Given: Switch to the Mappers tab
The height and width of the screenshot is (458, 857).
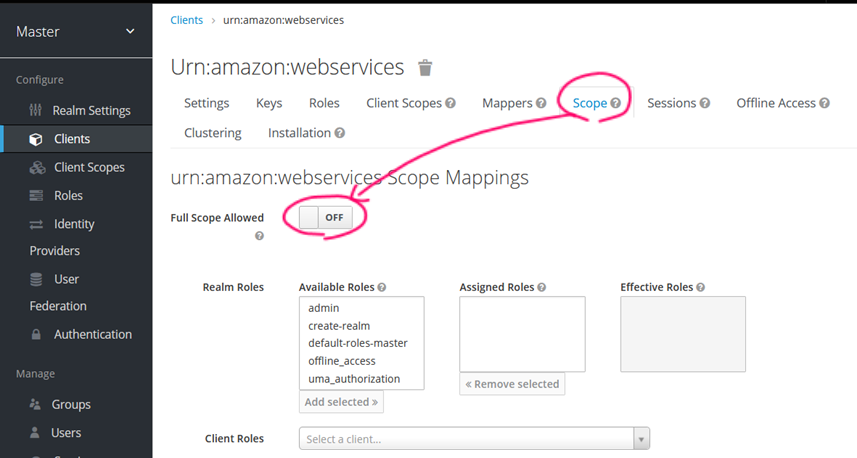Looking at the screenshot, I should coord(507,103).
